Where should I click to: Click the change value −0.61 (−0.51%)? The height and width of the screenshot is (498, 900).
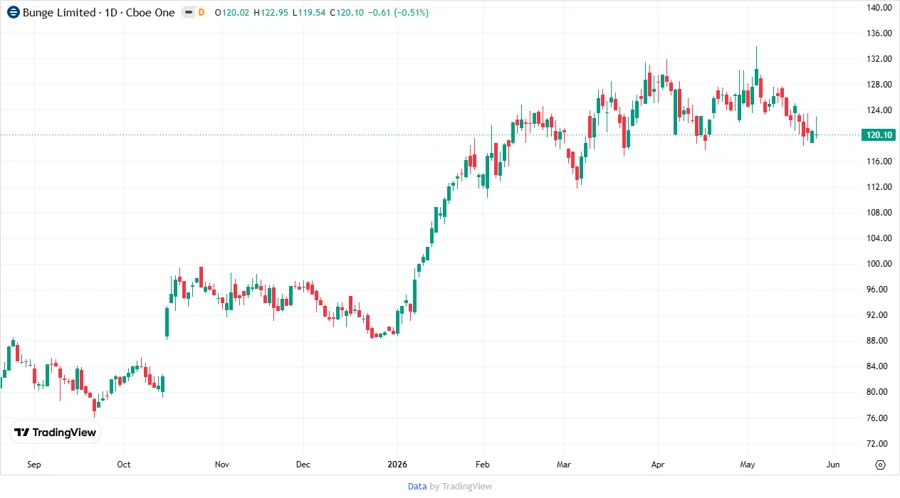tap(398, 13)
